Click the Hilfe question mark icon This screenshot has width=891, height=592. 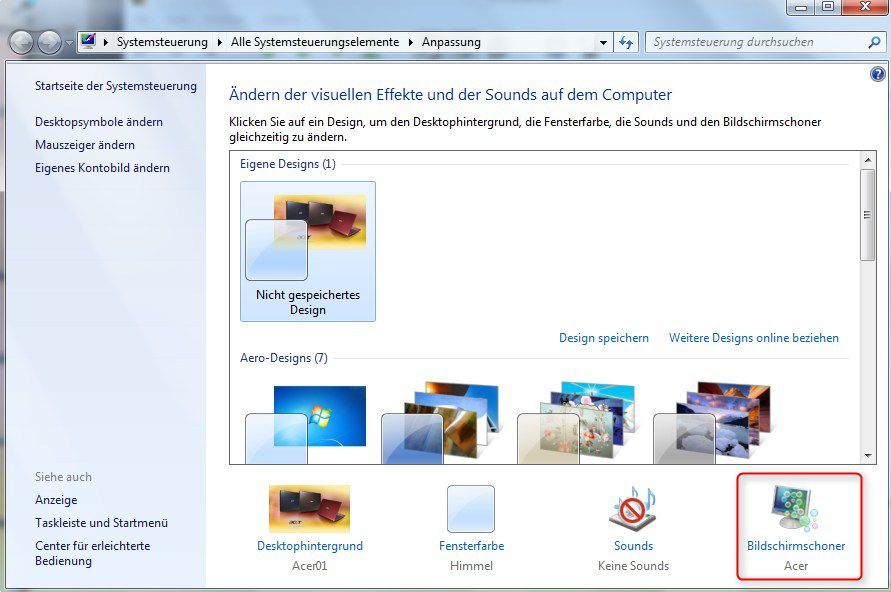click(x=877, y=73)
